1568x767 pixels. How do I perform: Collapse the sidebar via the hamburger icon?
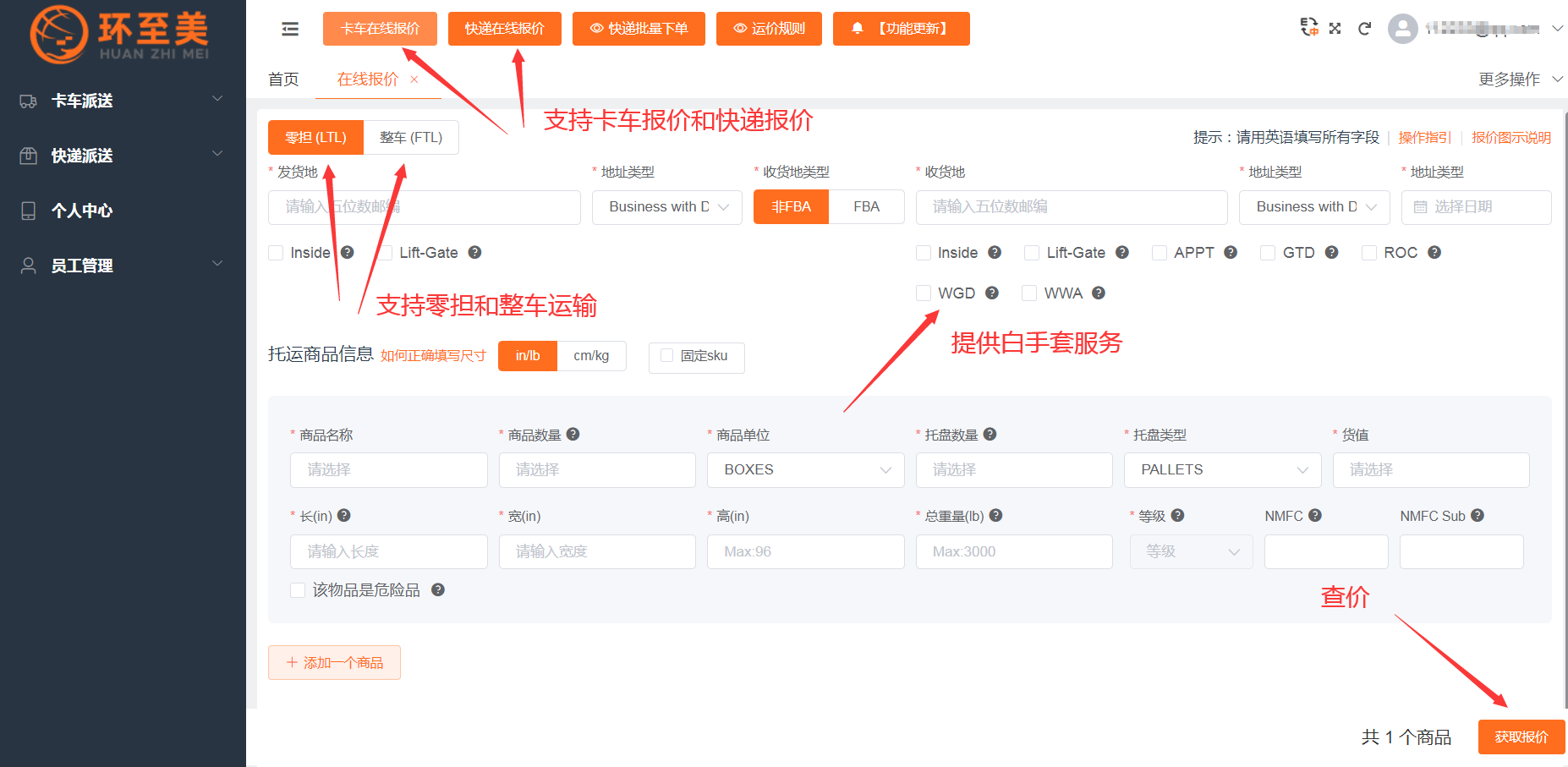290,28
